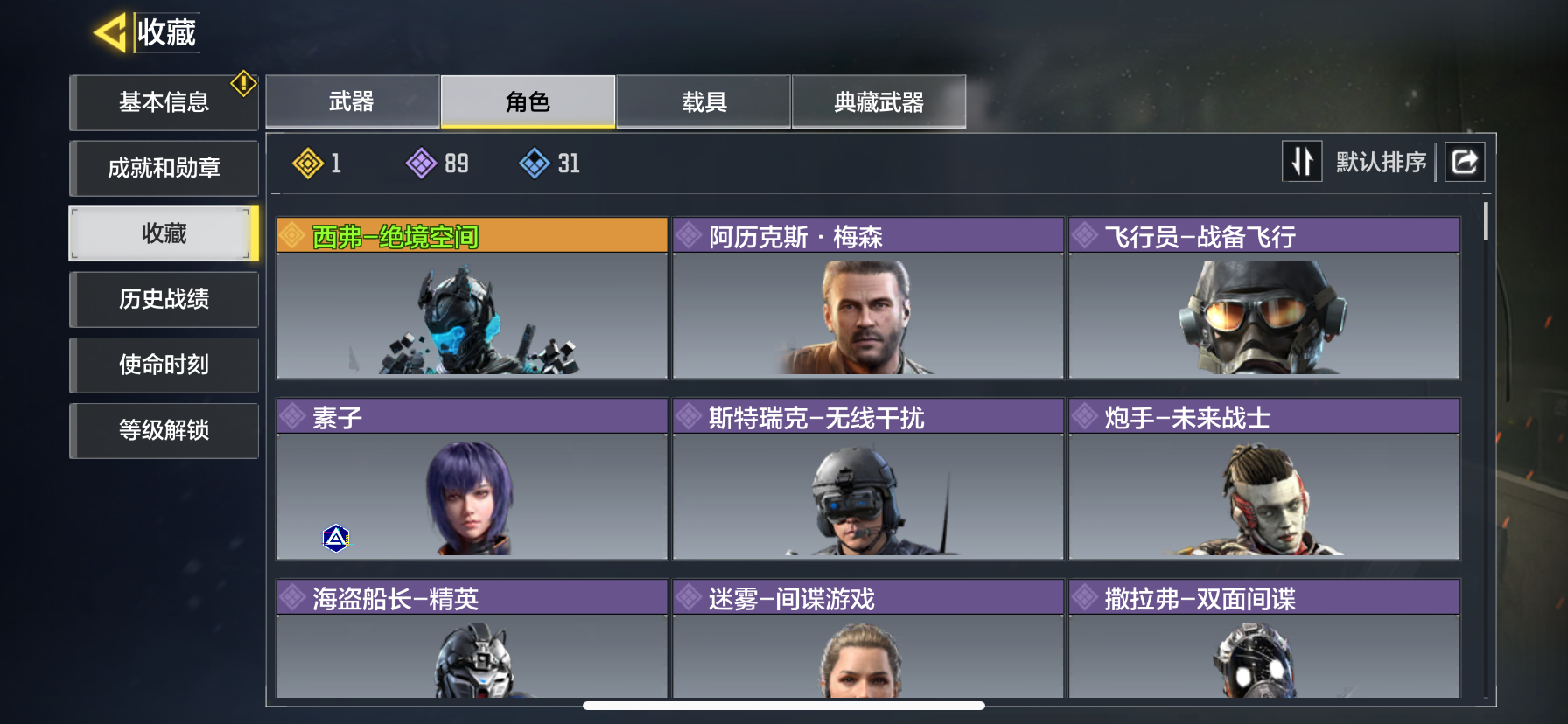This screenshot has height=724, width=1568.
Task: Open the 默认排序 sort dropdown
Action: pyautogui.click(x=1381, y=162)
